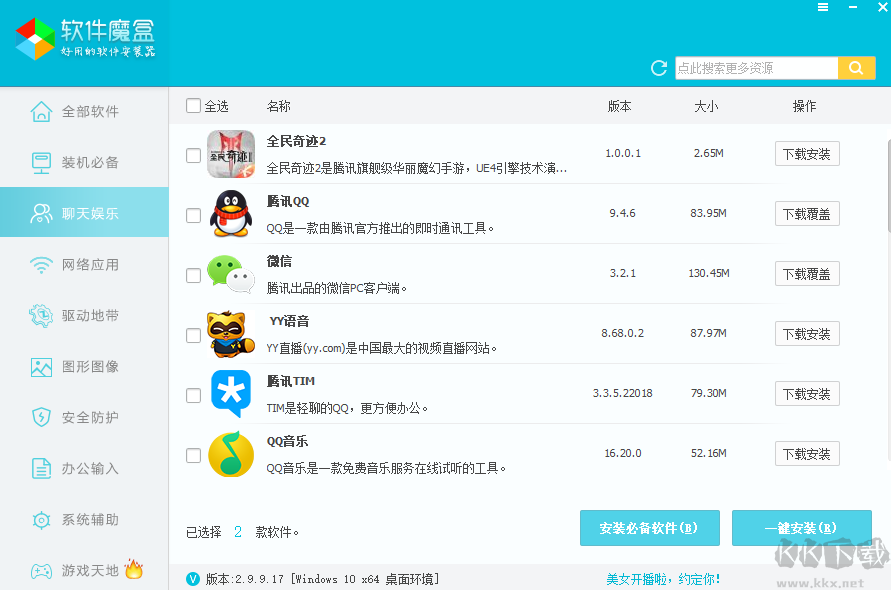
Task: Click the refresh icon beside search box
Action: [x=659, y=68]
